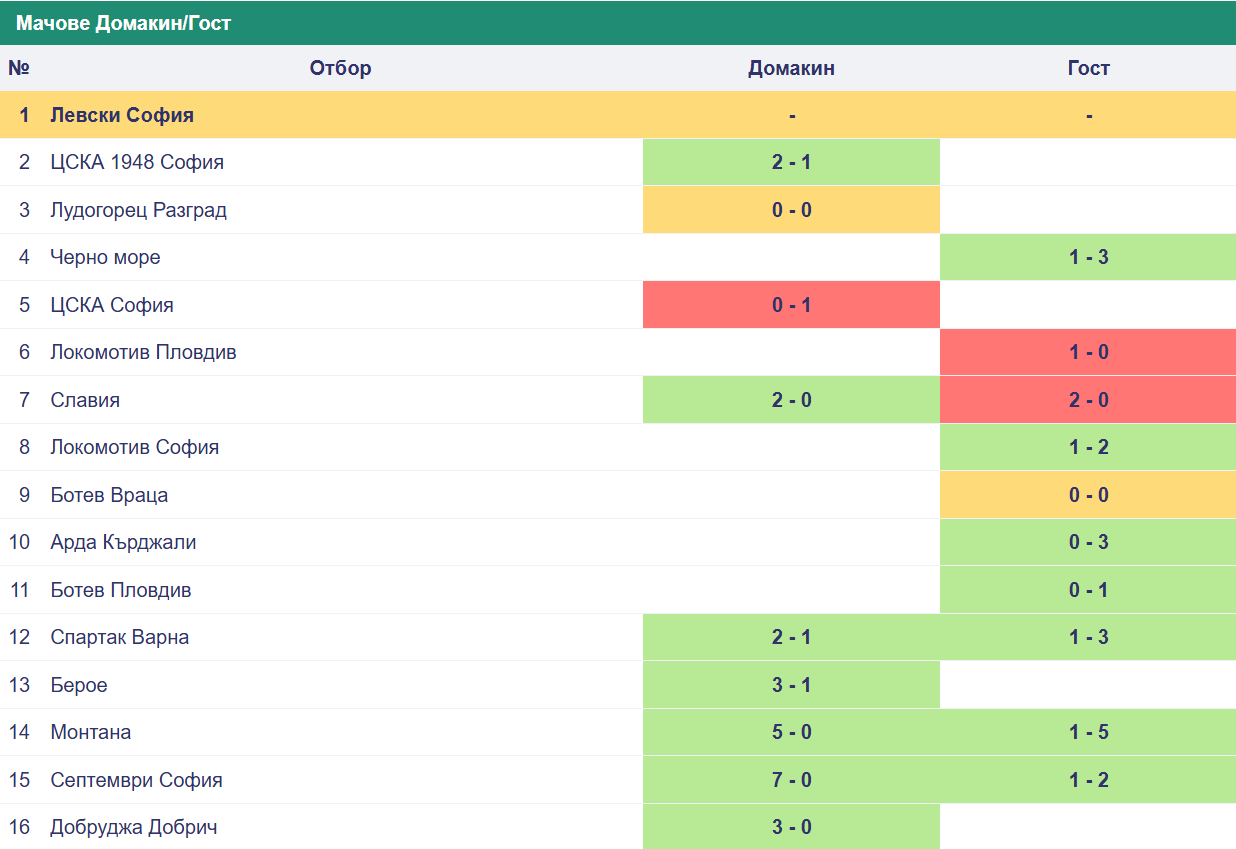This screenshot has width=1236, height=849.
Task: Click home result 3 - 0 against Добруджа Добрич
Action: 791,827
